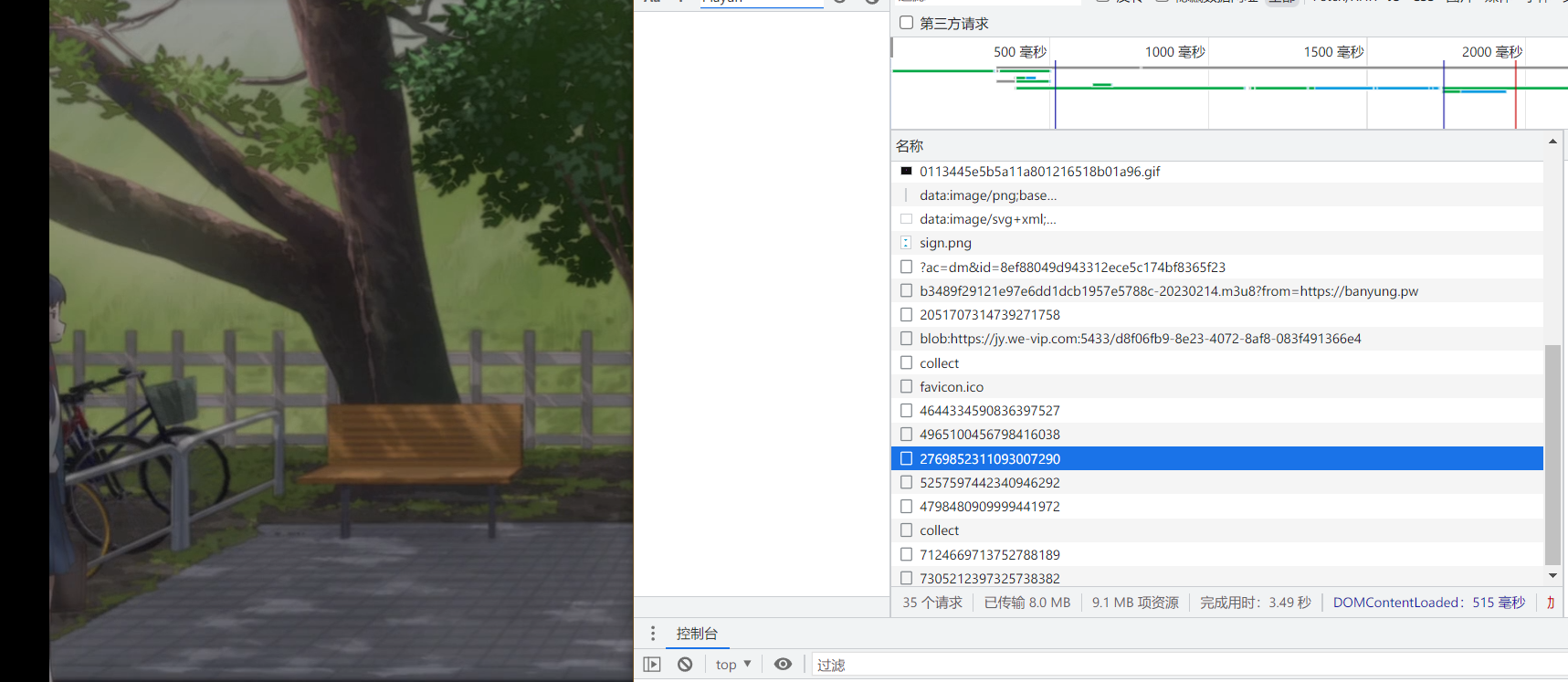This screenshot has width=1568, height=682.
Task: Click the favicon.ico request icon
Action: tap(906, 387)
